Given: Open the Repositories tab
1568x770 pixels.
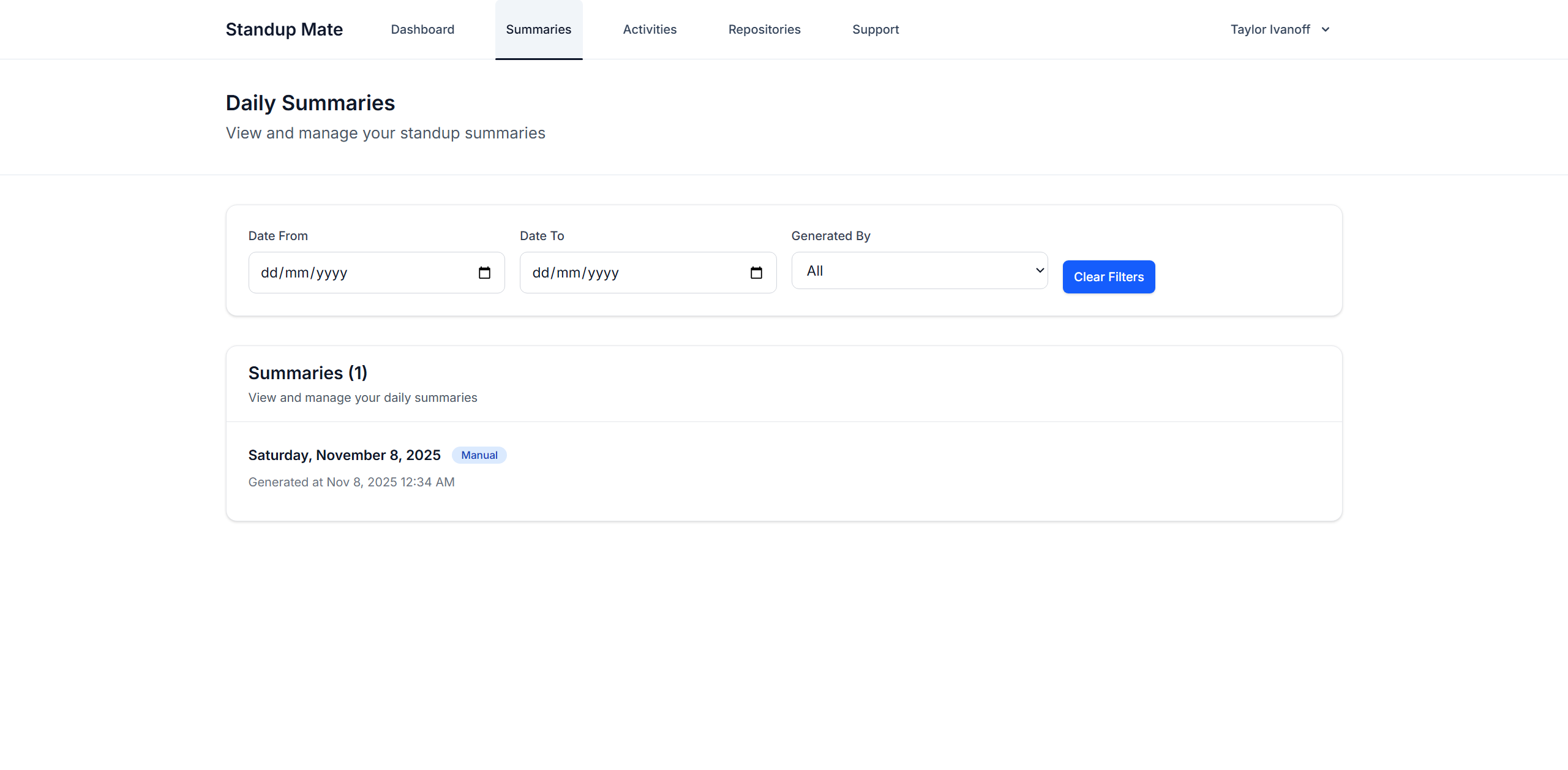Looking at the screenshot, I should coord(764,29).
